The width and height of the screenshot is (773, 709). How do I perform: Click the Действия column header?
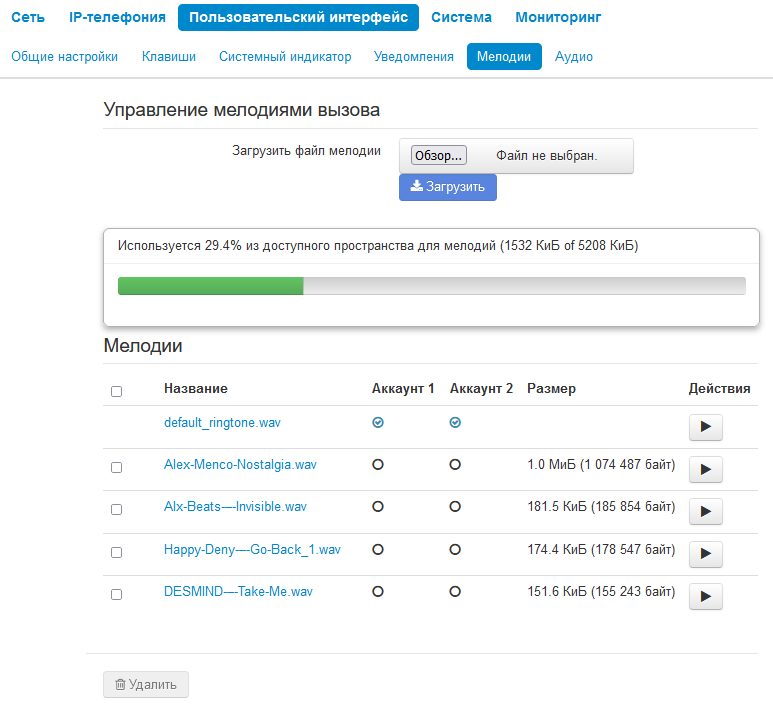tap(719, 389)
